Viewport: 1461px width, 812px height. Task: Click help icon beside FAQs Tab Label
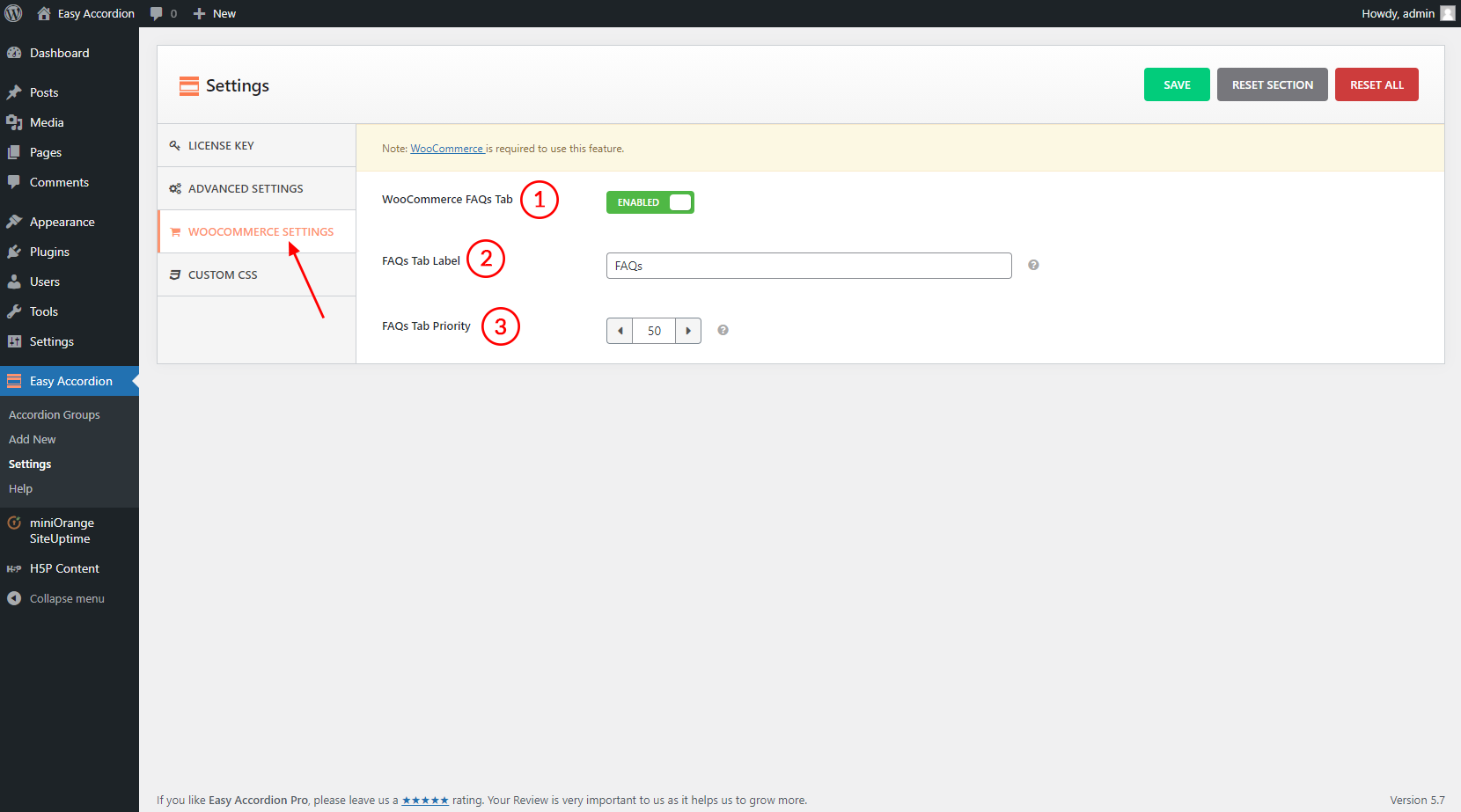click(1033, 265)
